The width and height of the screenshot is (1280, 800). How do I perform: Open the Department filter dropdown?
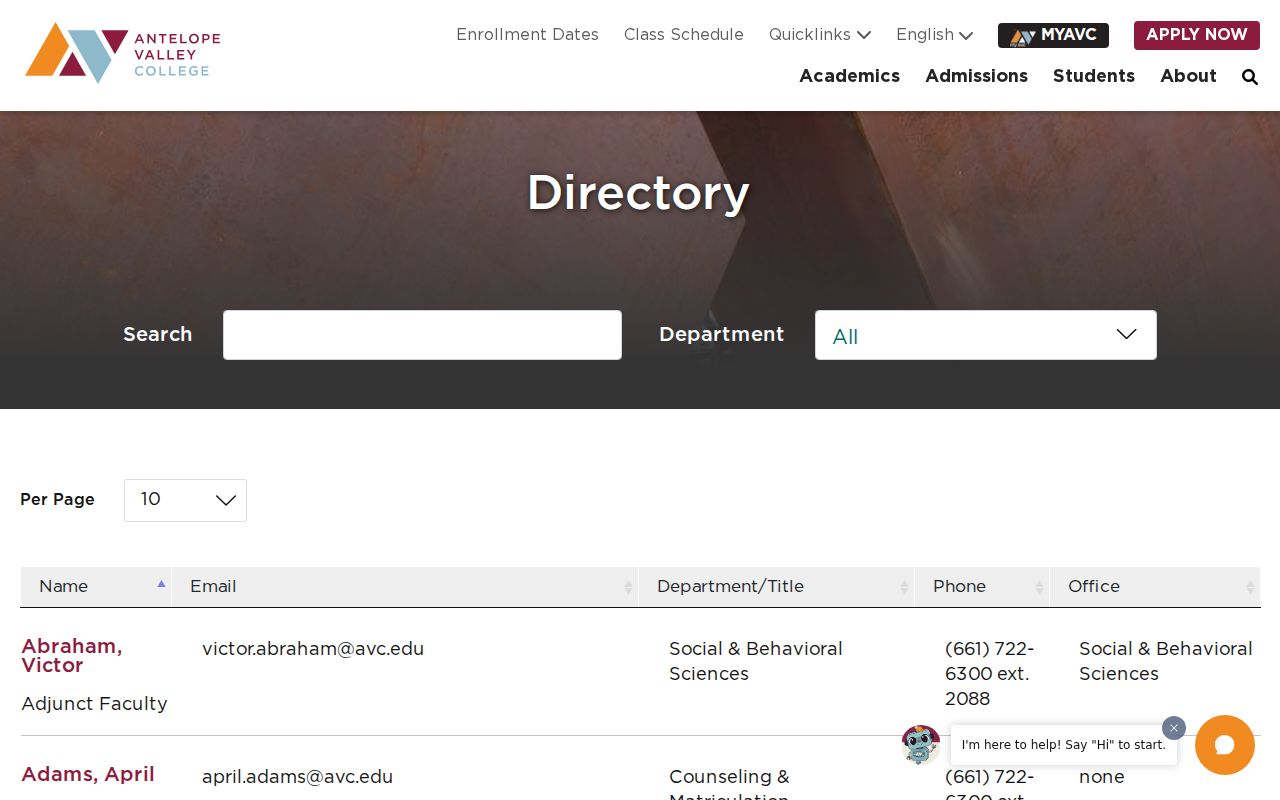(x=986, y=335)
